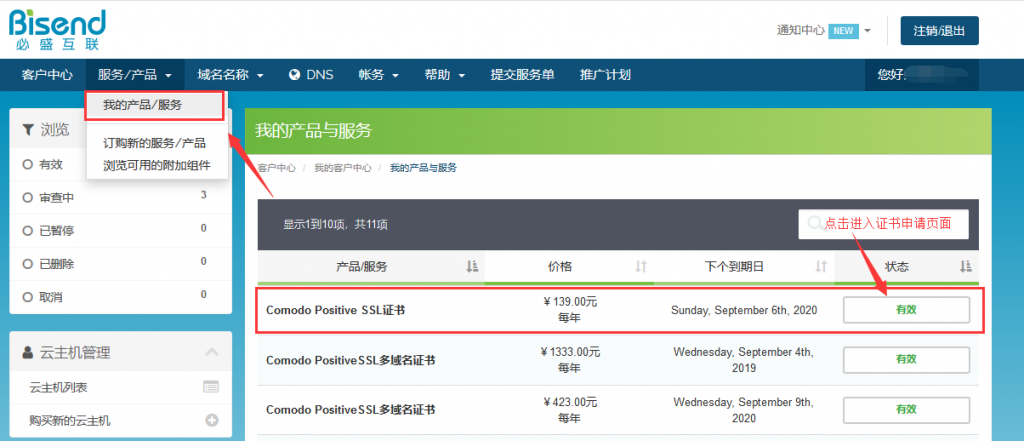Image resolution: width=1024 pixels, height=441 pixels.
Task: Sort by 价格 column sort icon
Action: [x=641, y=267]
